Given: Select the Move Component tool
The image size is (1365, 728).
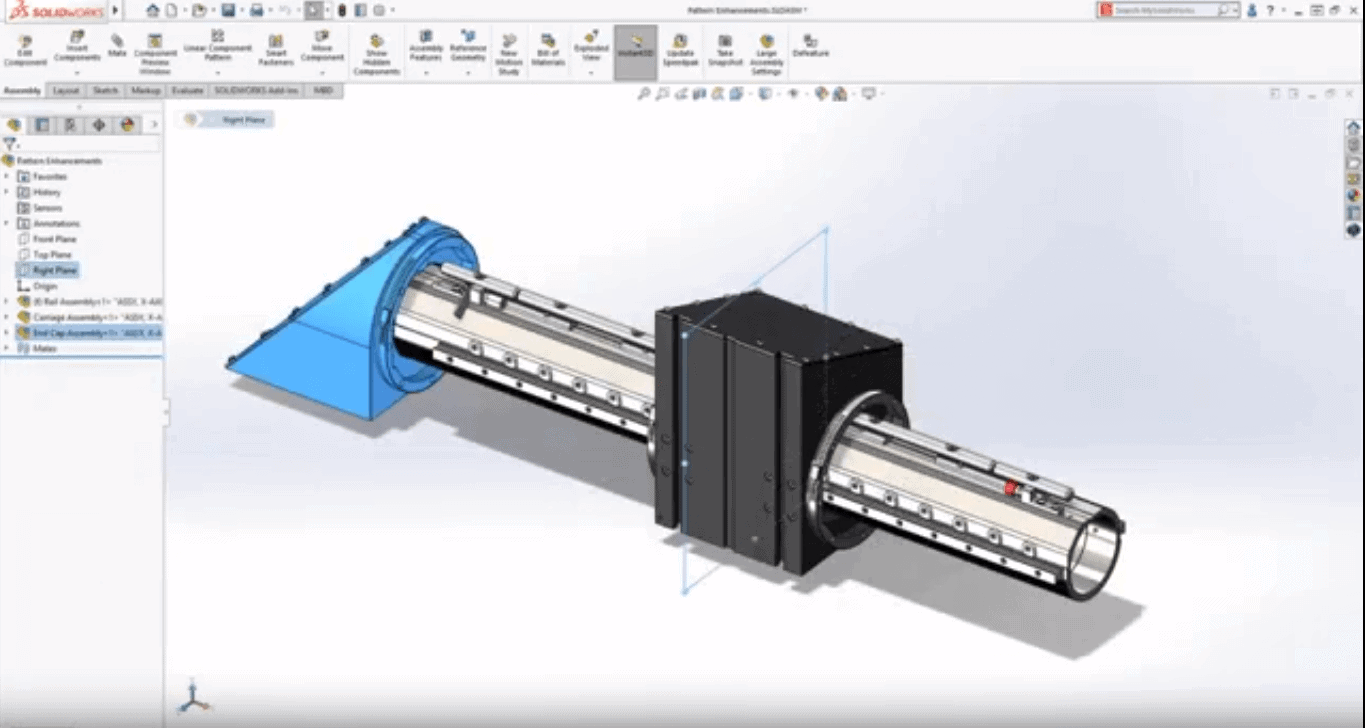Looking at the screenshot, I should [x=322, y=46].
